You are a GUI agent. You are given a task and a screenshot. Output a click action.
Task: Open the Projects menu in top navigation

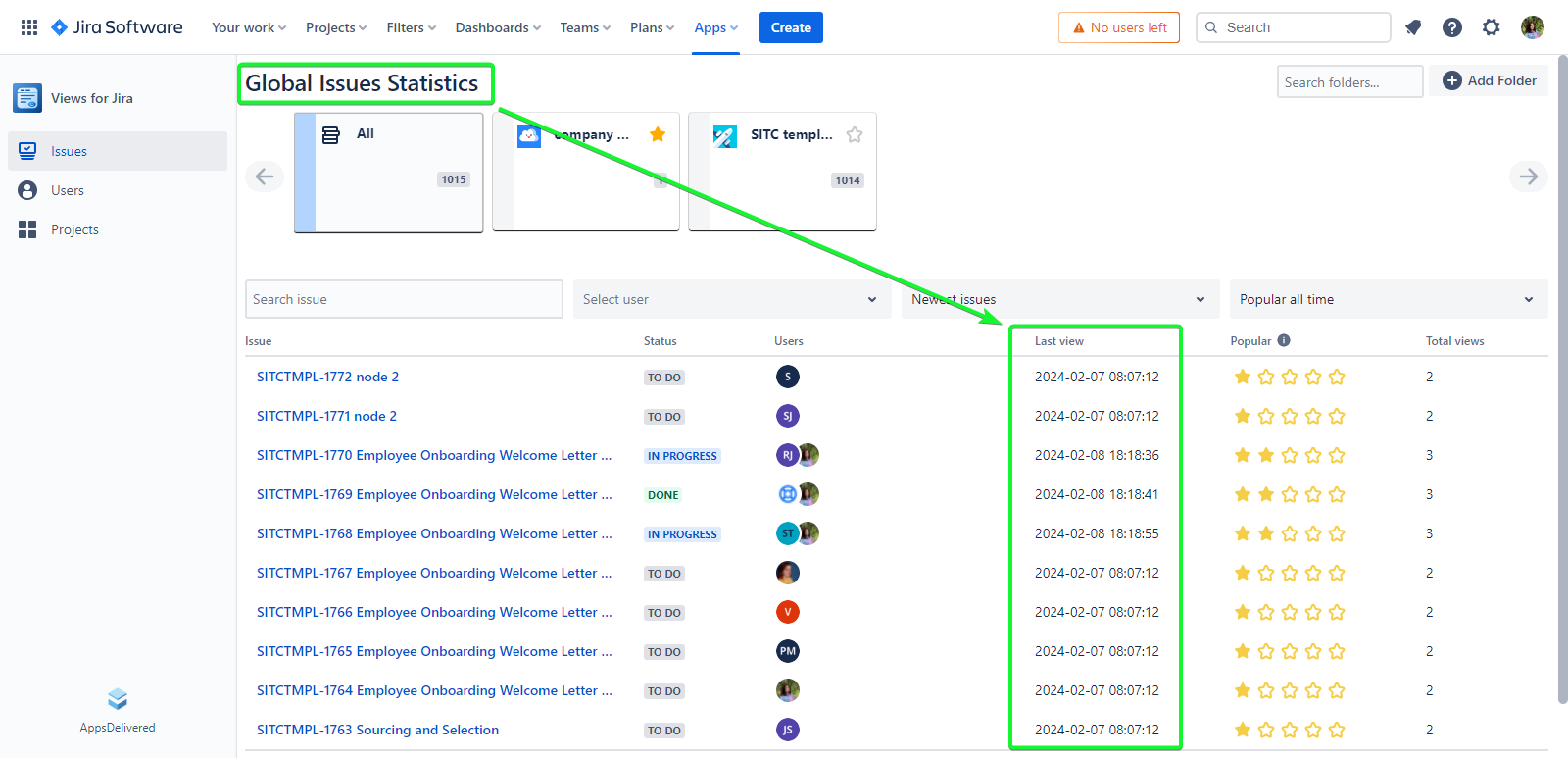pos(335,27)
